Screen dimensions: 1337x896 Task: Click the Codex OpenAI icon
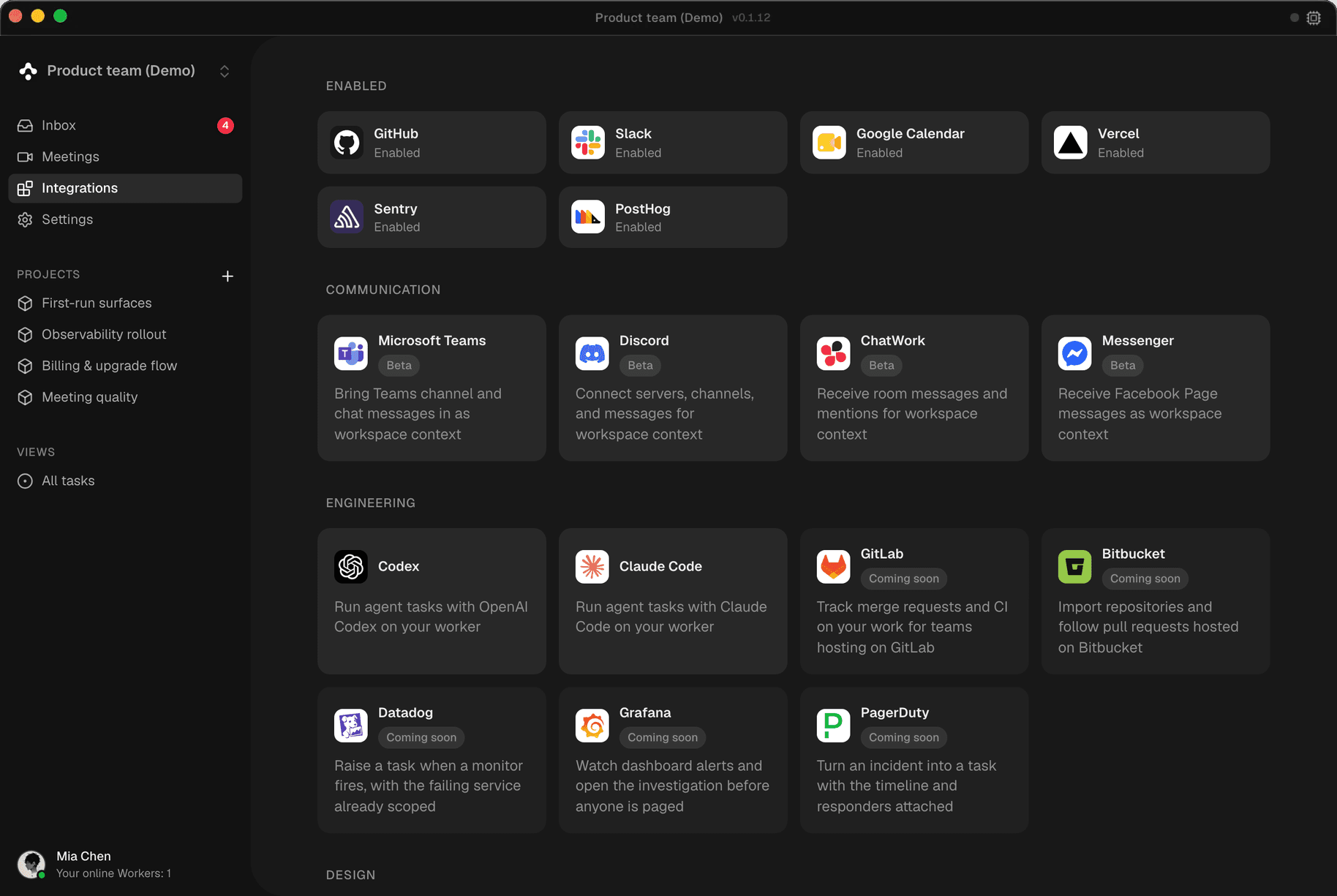pos(351,567)
